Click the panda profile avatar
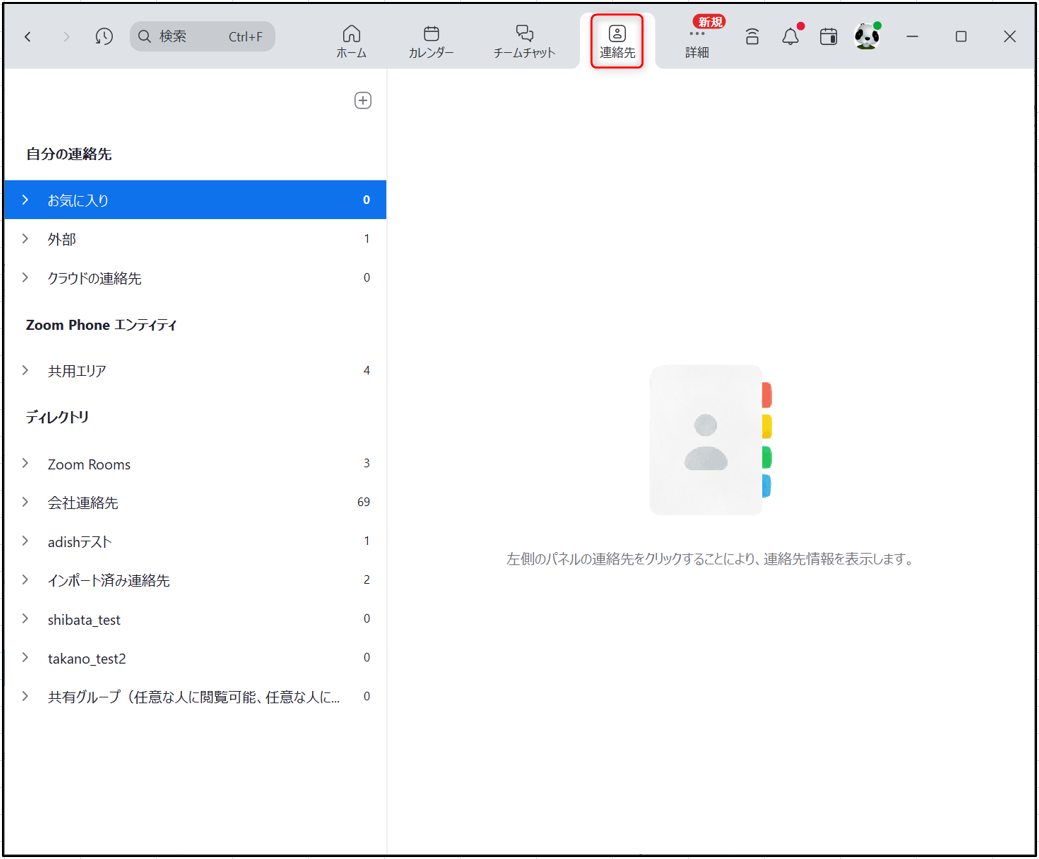Viewport: 1039px width, 859px height. (x=867, y=37)
